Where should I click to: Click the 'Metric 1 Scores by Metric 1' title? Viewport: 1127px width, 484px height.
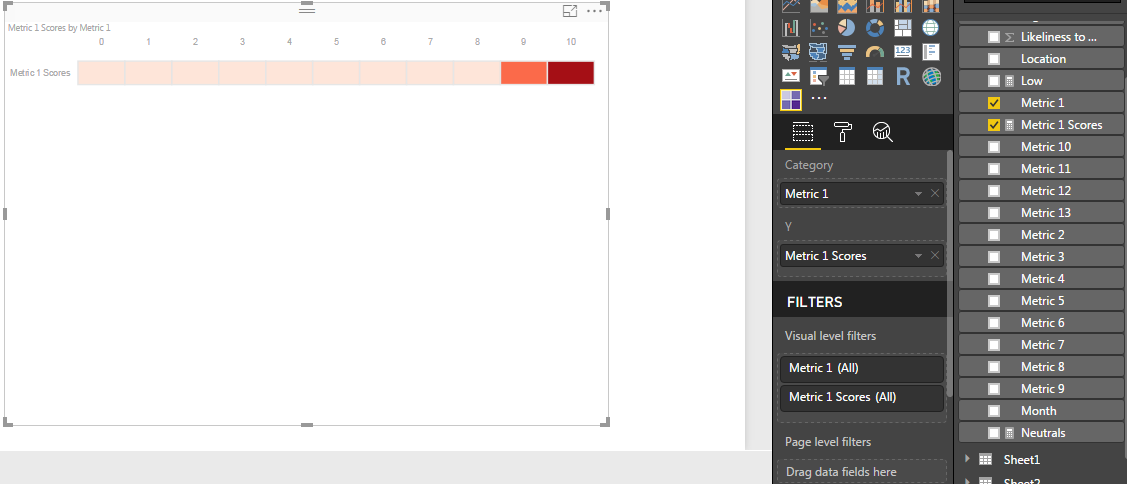click(59, 27)
